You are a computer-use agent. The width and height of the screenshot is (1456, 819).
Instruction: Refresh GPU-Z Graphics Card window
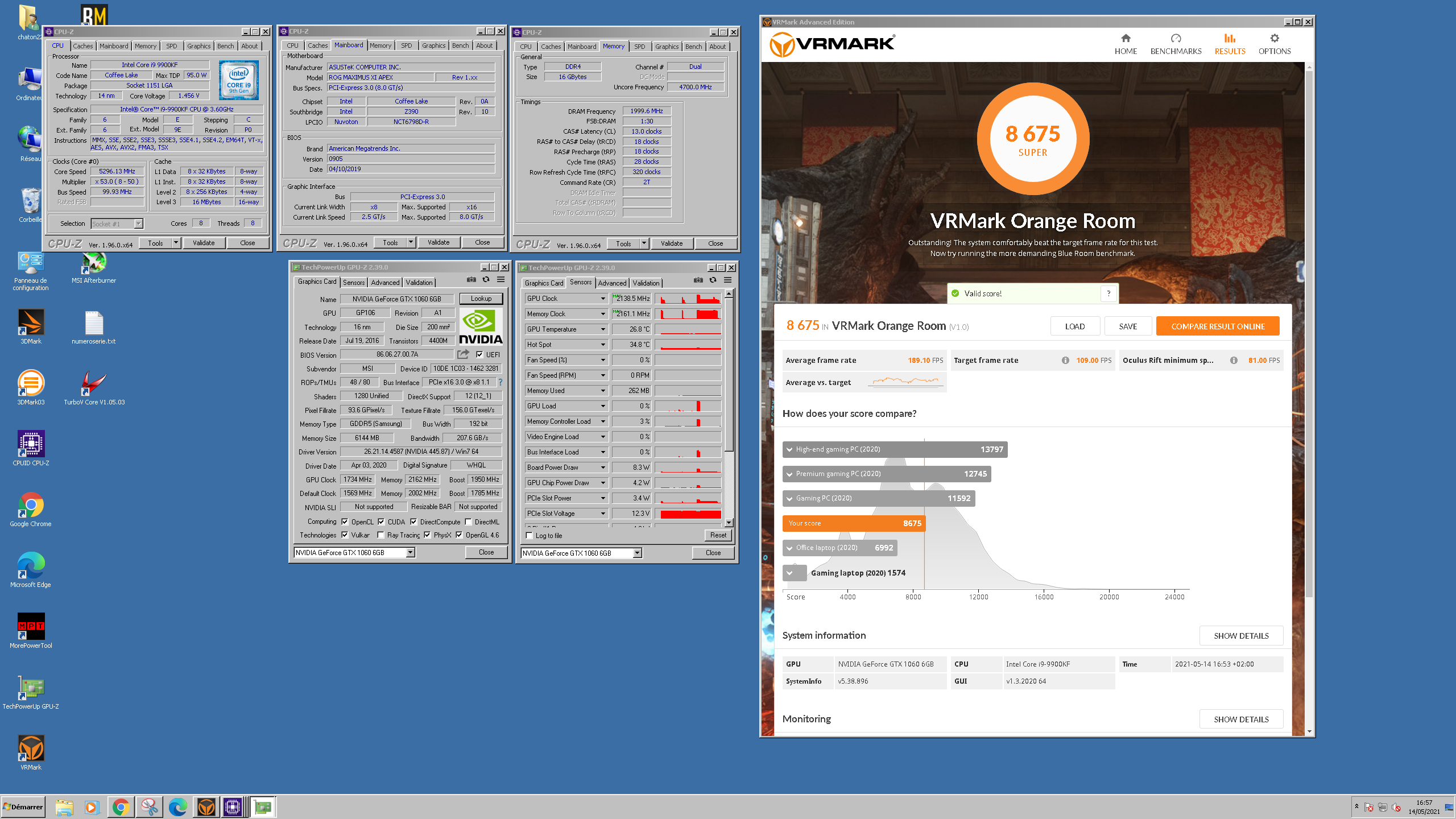(x=486, y=279)
